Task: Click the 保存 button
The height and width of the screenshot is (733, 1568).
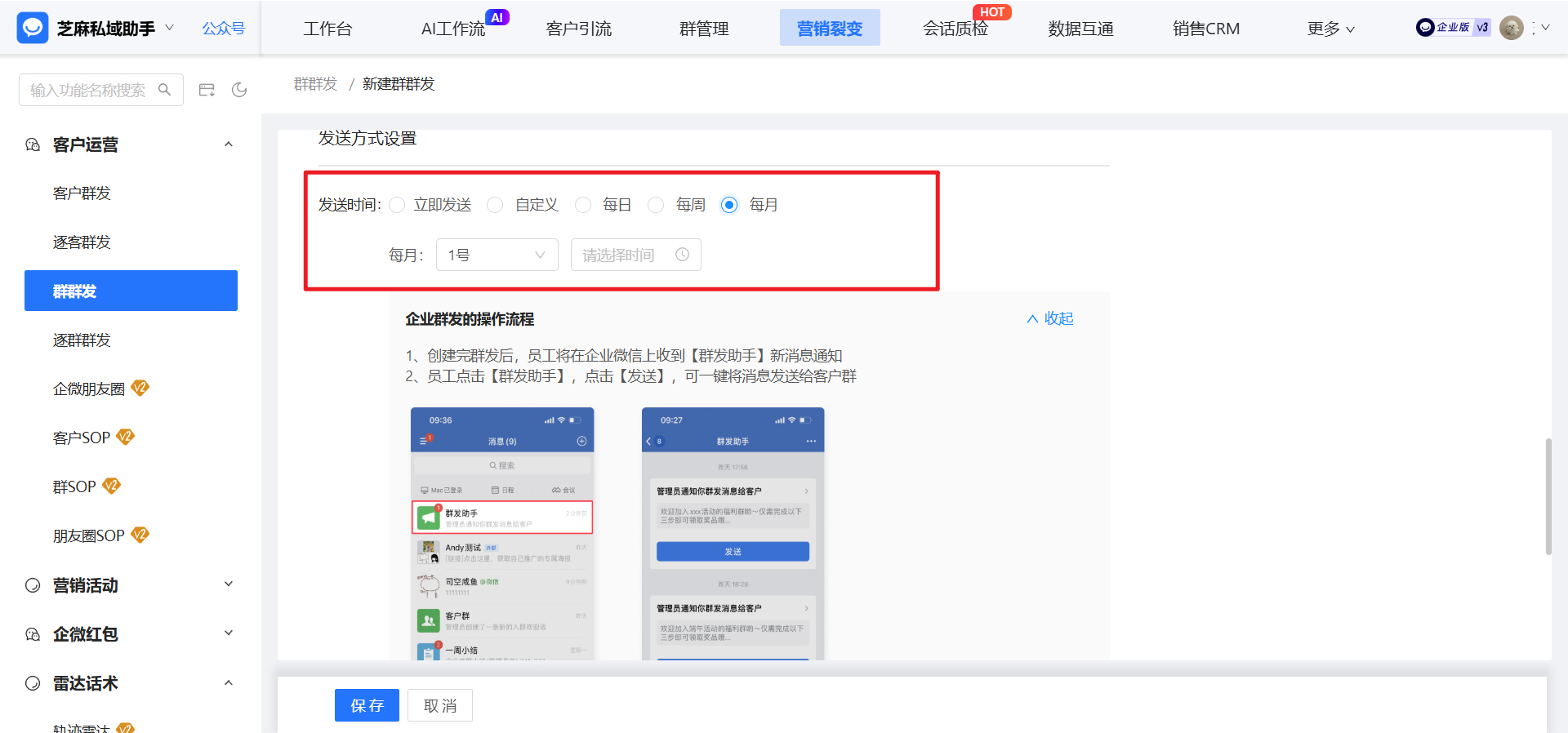Action: pos(367,705)
